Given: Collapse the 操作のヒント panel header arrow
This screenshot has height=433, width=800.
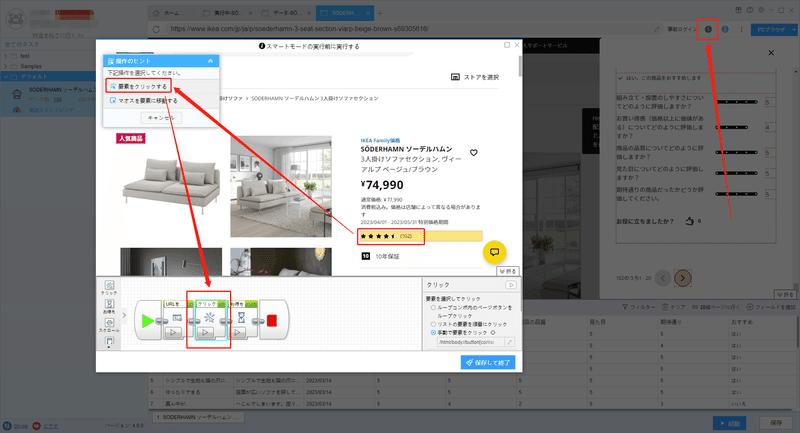Looking at the screenshot, I should pos(210,61).
